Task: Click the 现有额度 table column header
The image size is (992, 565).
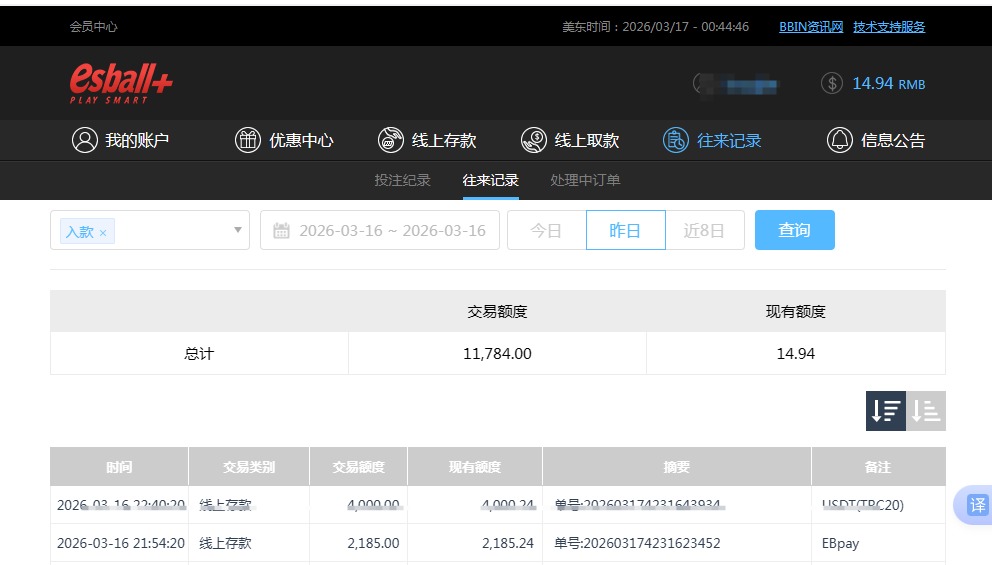Action: tap(475, 467)
